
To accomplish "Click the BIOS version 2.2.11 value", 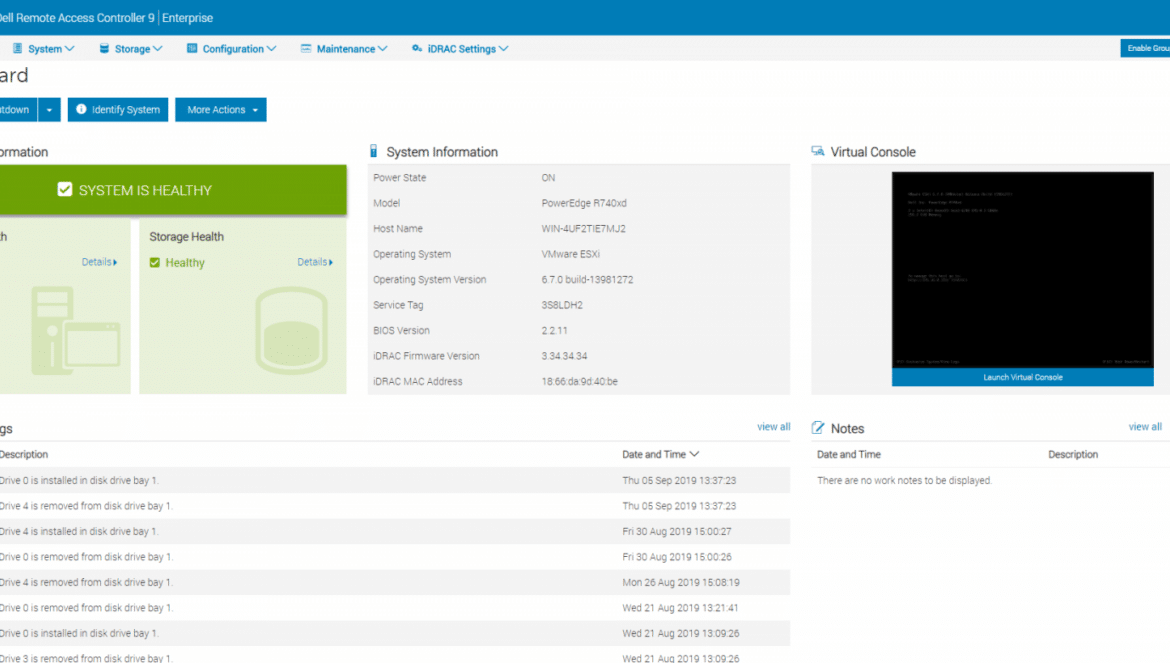I will [554, 330].
